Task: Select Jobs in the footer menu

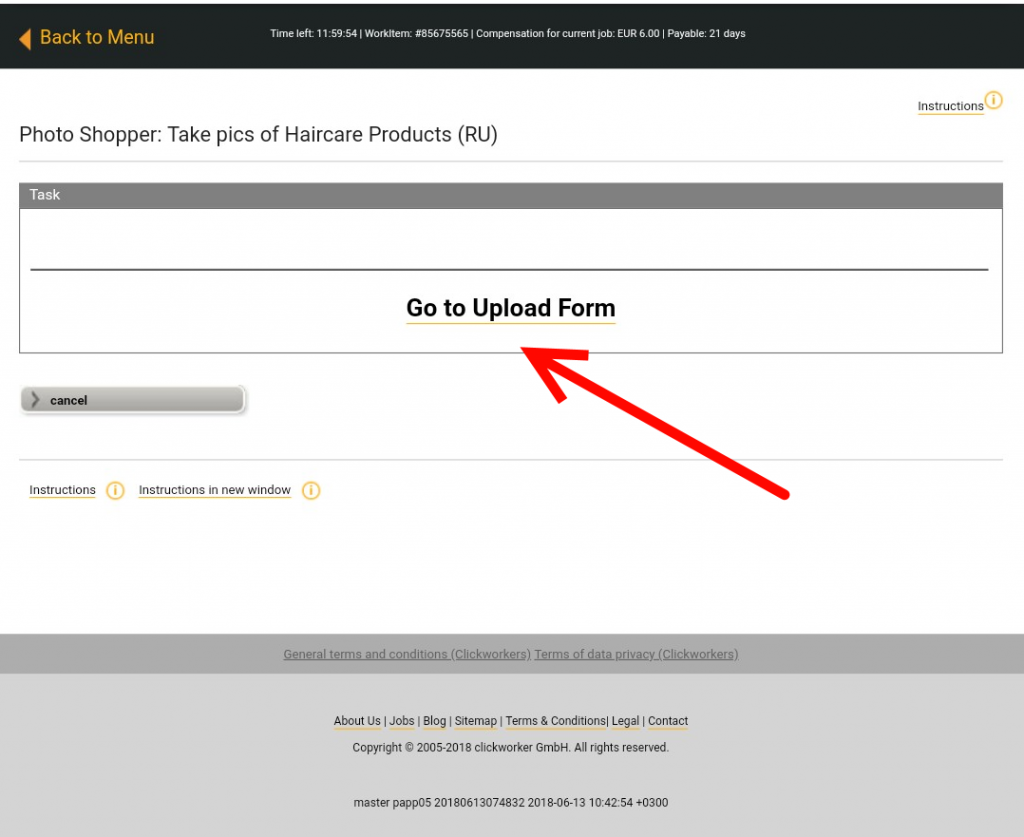Action: tap(402, 721)
